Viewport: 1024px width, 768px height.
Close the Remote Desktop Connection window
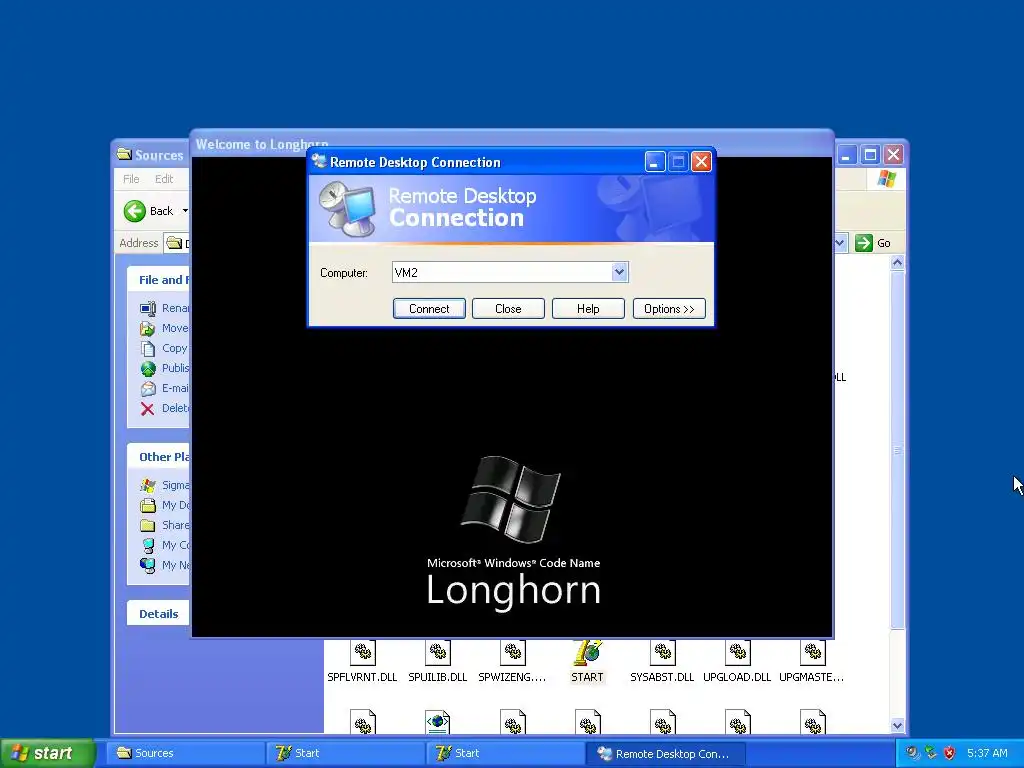pyautogui.click(x=701, y=161)
